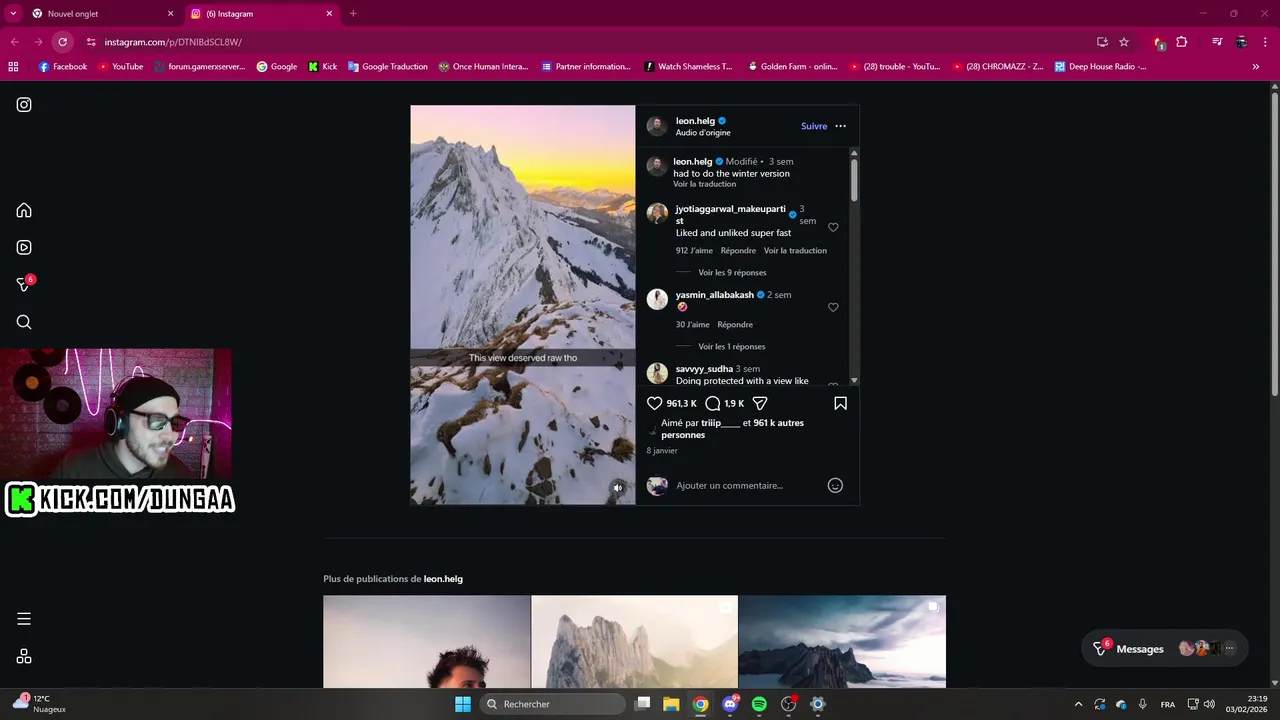Click 'Ajouter un commentaire' input field
This screenshot has width=1280, height=720.
coord(748,485)
